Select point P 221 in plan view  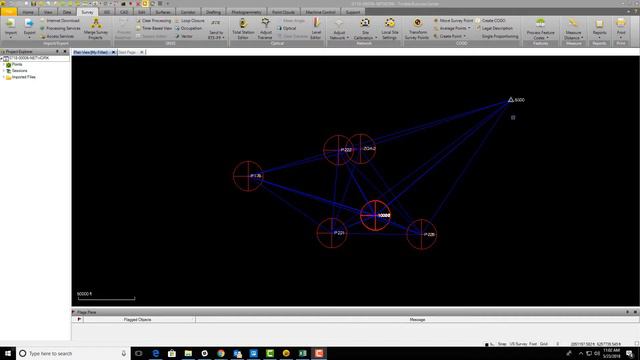pos(332,233)
